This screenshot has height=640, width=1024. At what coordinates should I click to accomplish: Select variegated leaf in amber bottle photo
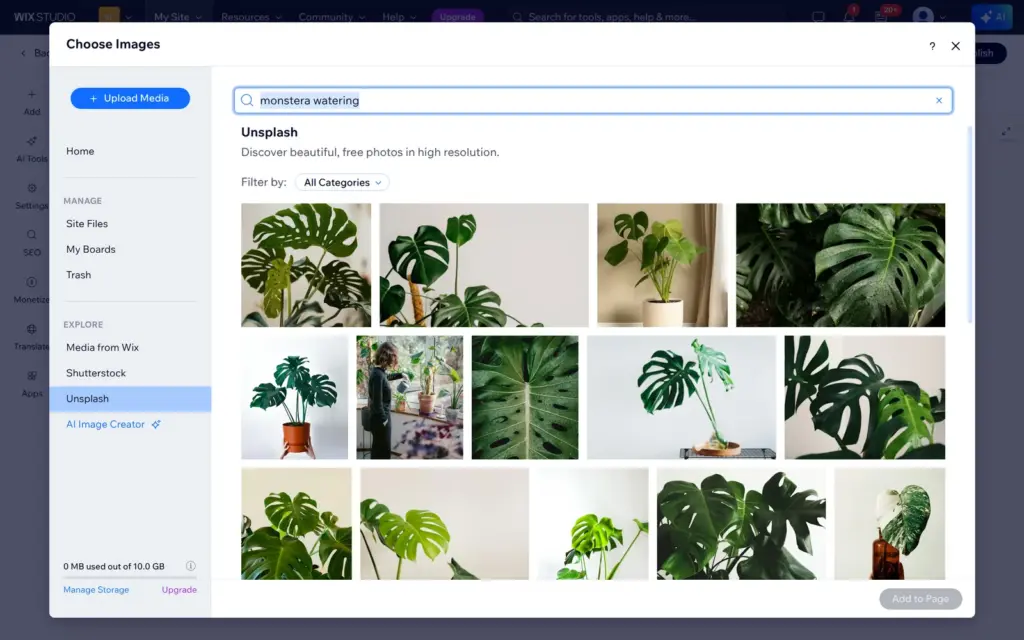889,524
